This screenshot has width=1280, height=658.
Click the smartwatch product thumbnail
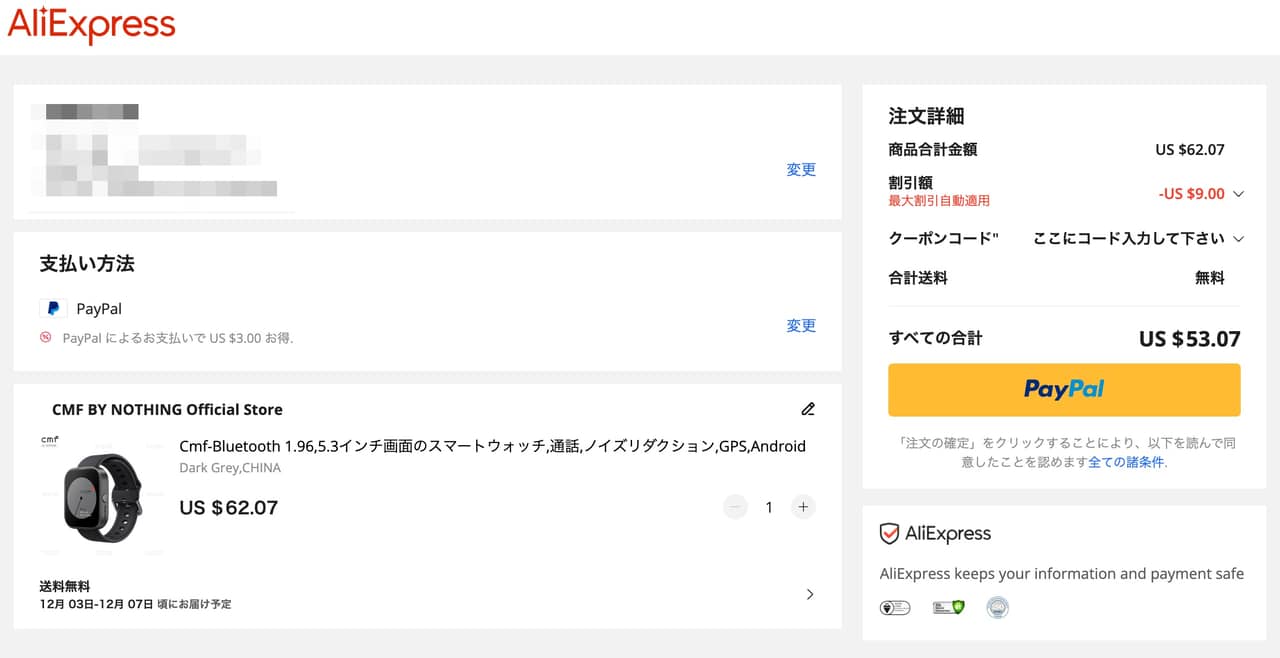[103, 497]
